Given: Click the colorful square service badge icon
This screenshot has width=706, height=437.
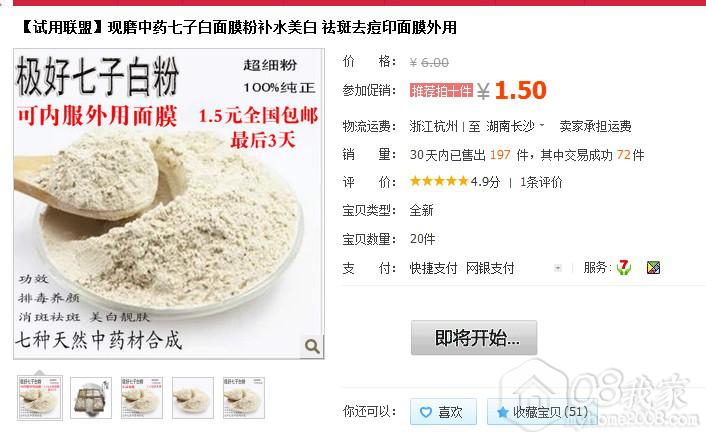Looking at the screenshot, I should (x=653, y=268).
